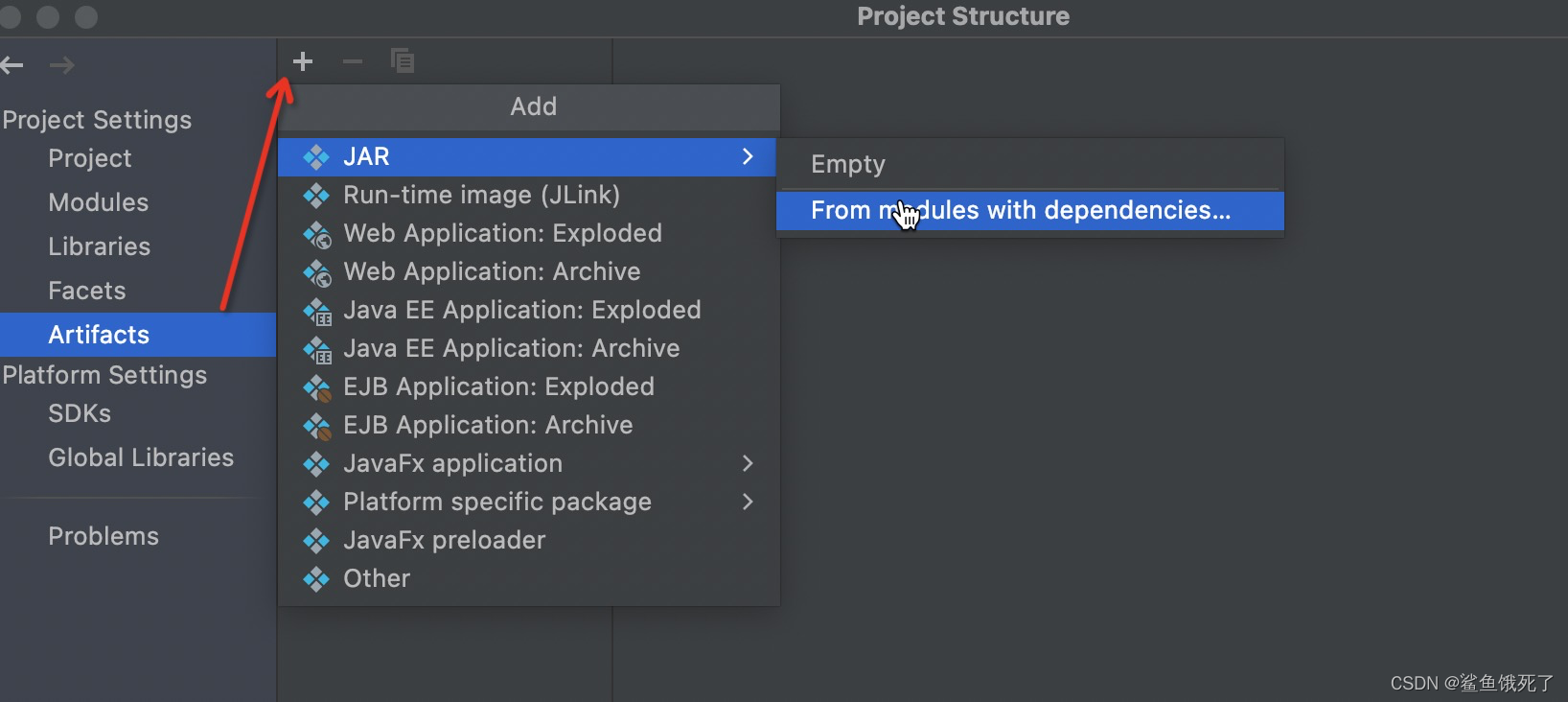Click the icon beside EJB Application: Exploded
1568x702 pixels.
click(x=317, y=387)
